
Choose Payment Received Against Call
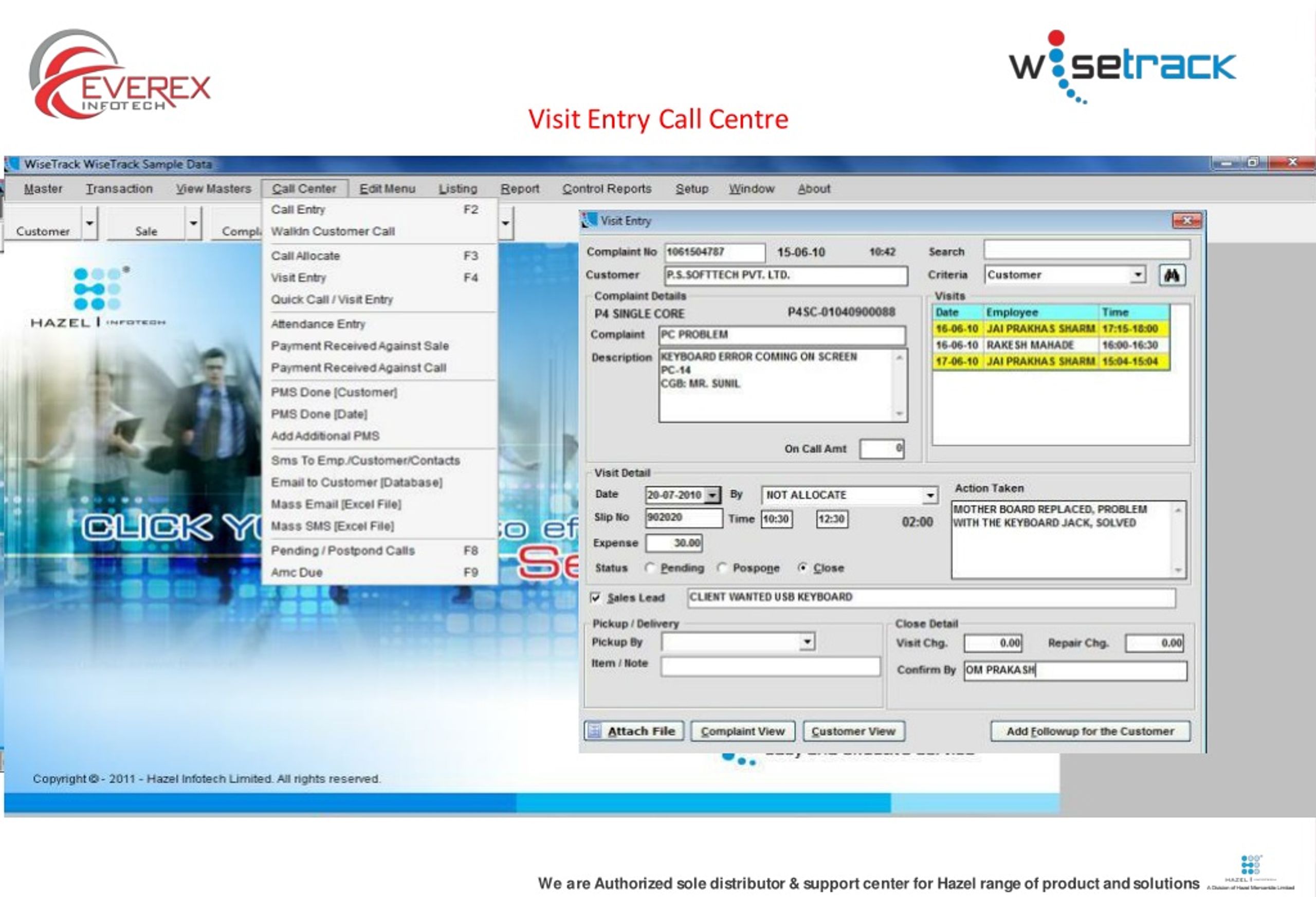pos(380,368)
